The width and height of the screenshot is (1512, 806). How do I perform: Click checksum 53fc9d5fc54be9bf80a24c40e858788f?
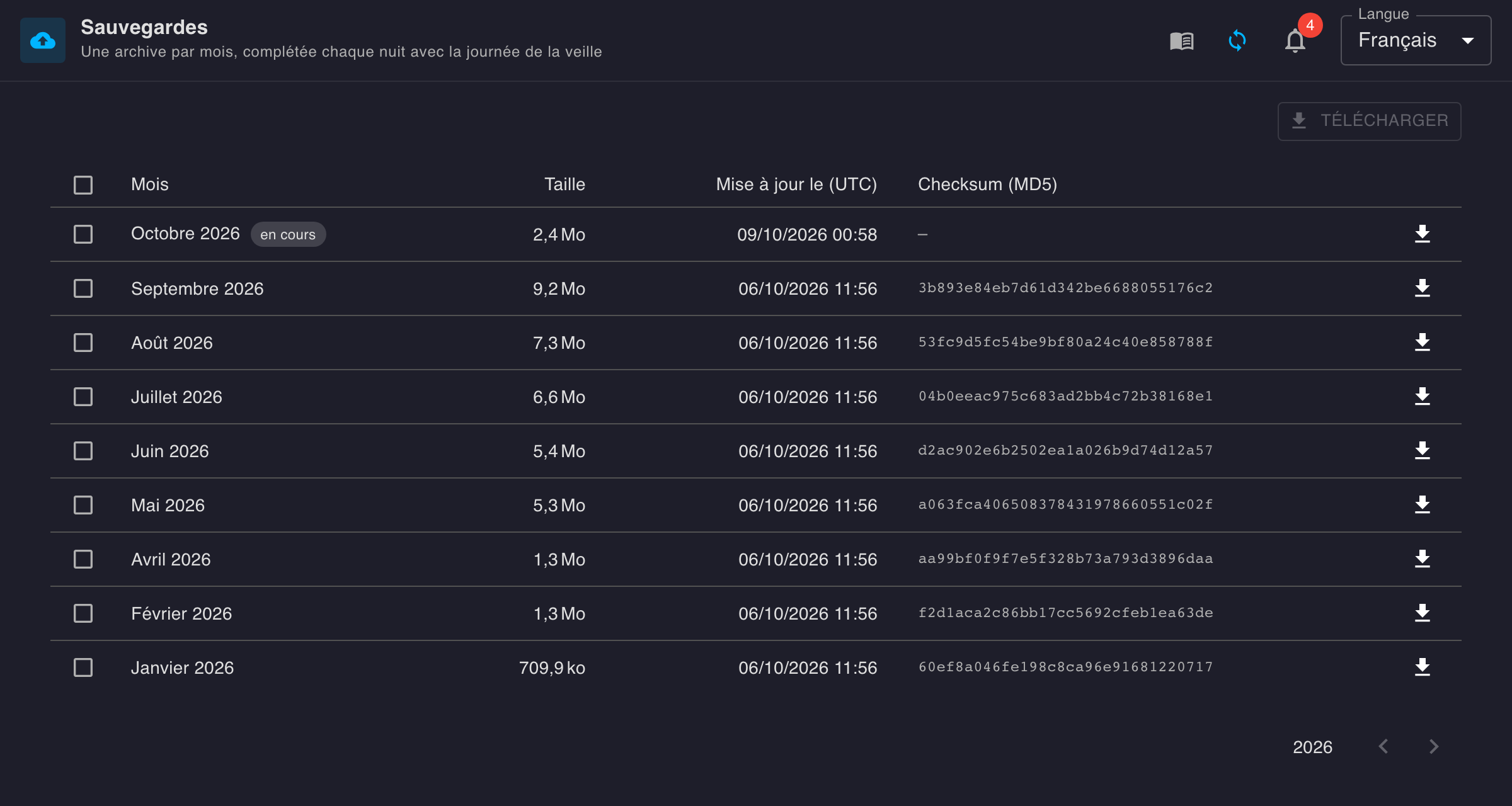1065,343
